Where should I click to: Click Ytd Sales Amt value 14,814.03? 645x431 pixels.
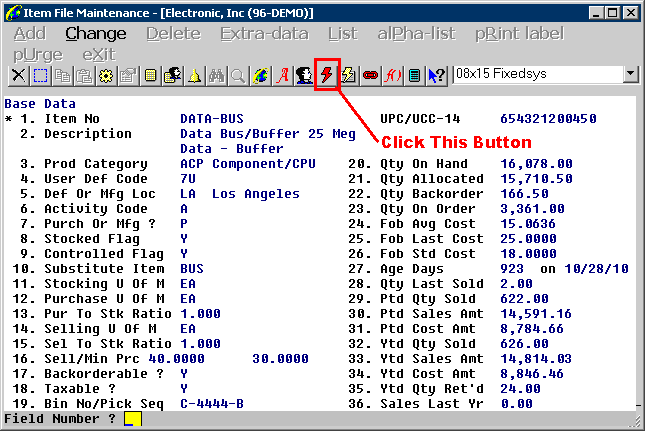click(x=536, y=359)
